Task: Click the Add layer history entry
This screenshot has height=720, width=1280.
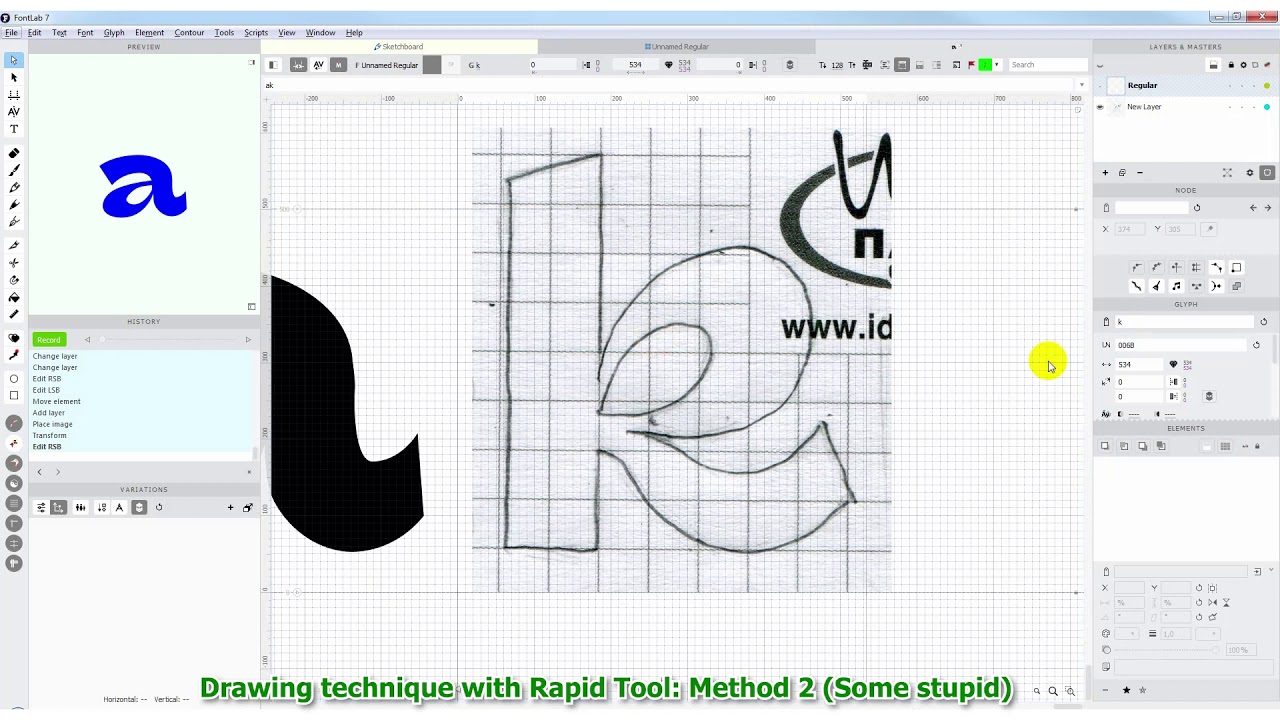Action: 49,413
